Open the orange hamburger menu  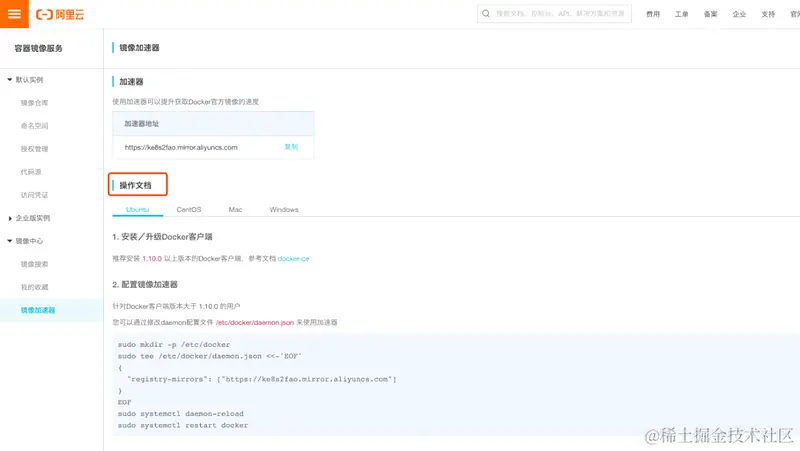click(14, 14)
